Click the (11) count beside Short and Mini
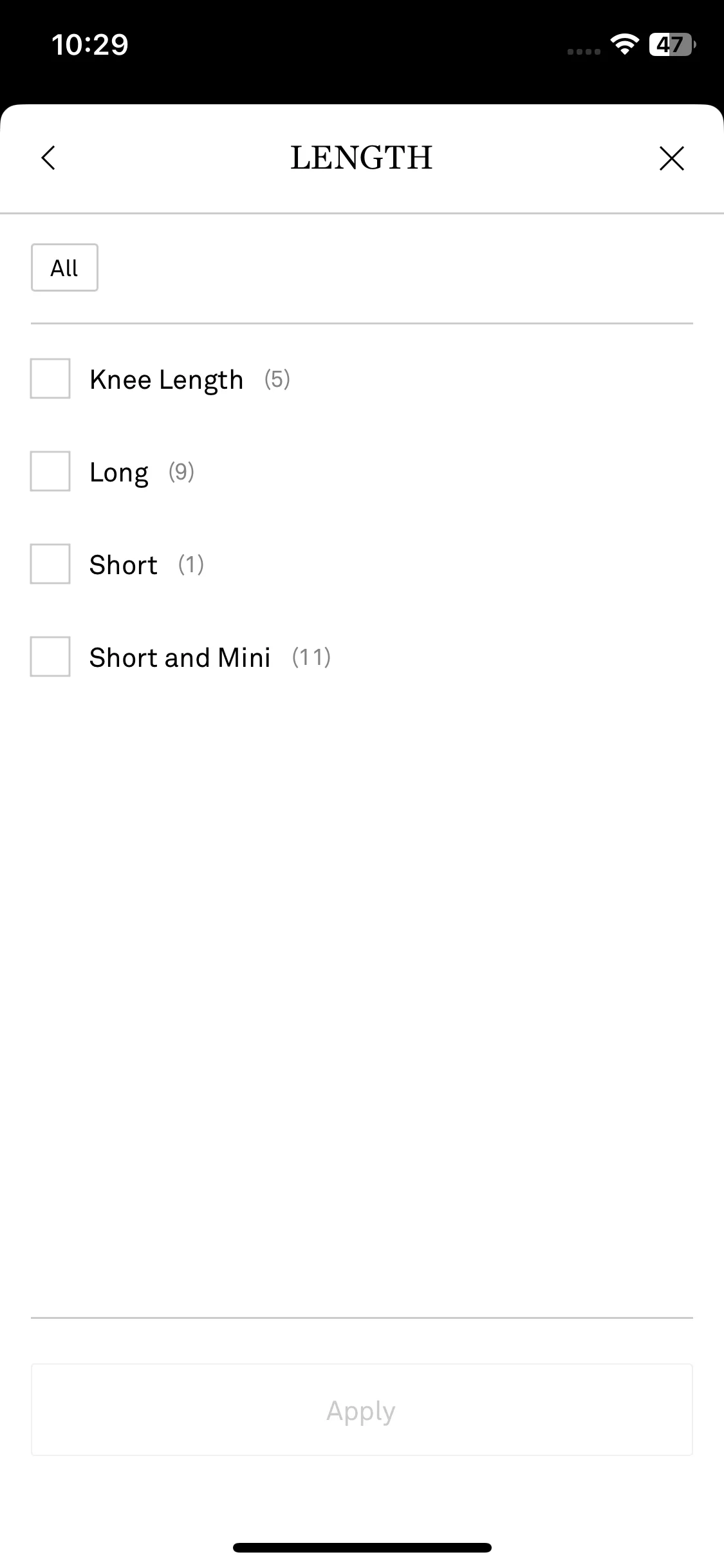724x1568 pixels. point(311,657)
